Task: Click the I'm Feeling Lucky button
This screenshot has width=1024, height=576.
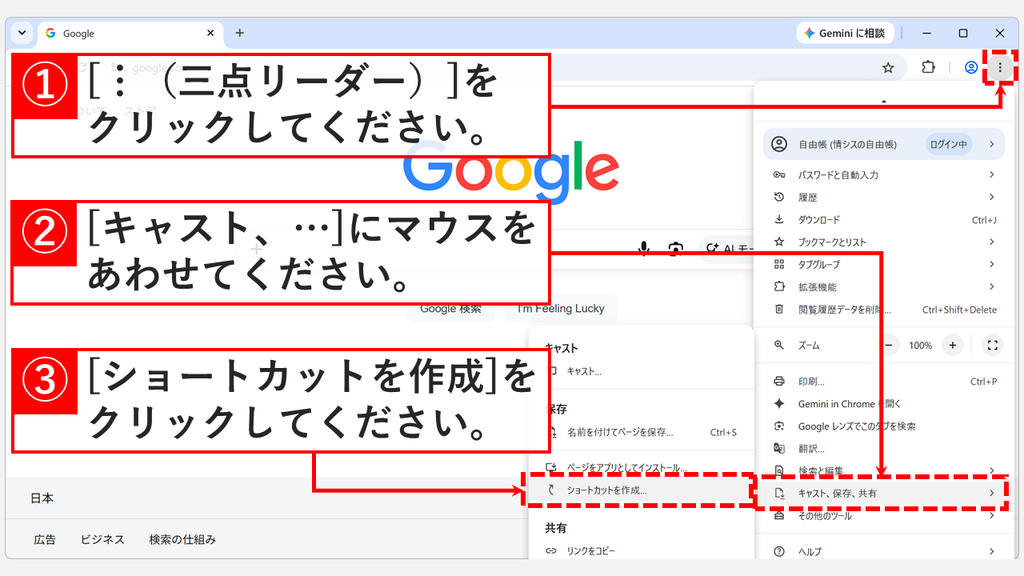Action: pos(560,308)
